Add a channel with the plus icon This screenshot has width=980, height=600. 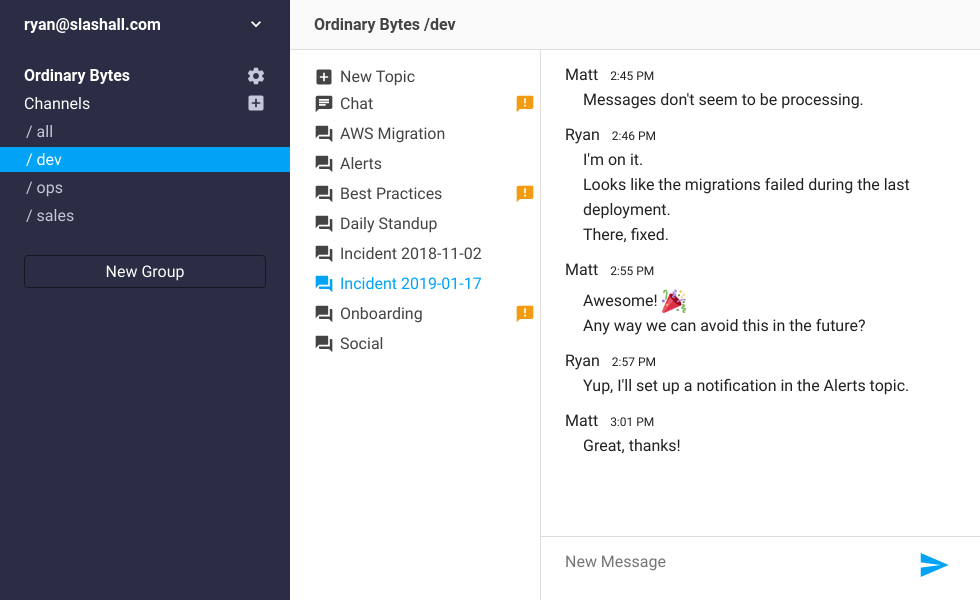[x=256, y=103]
